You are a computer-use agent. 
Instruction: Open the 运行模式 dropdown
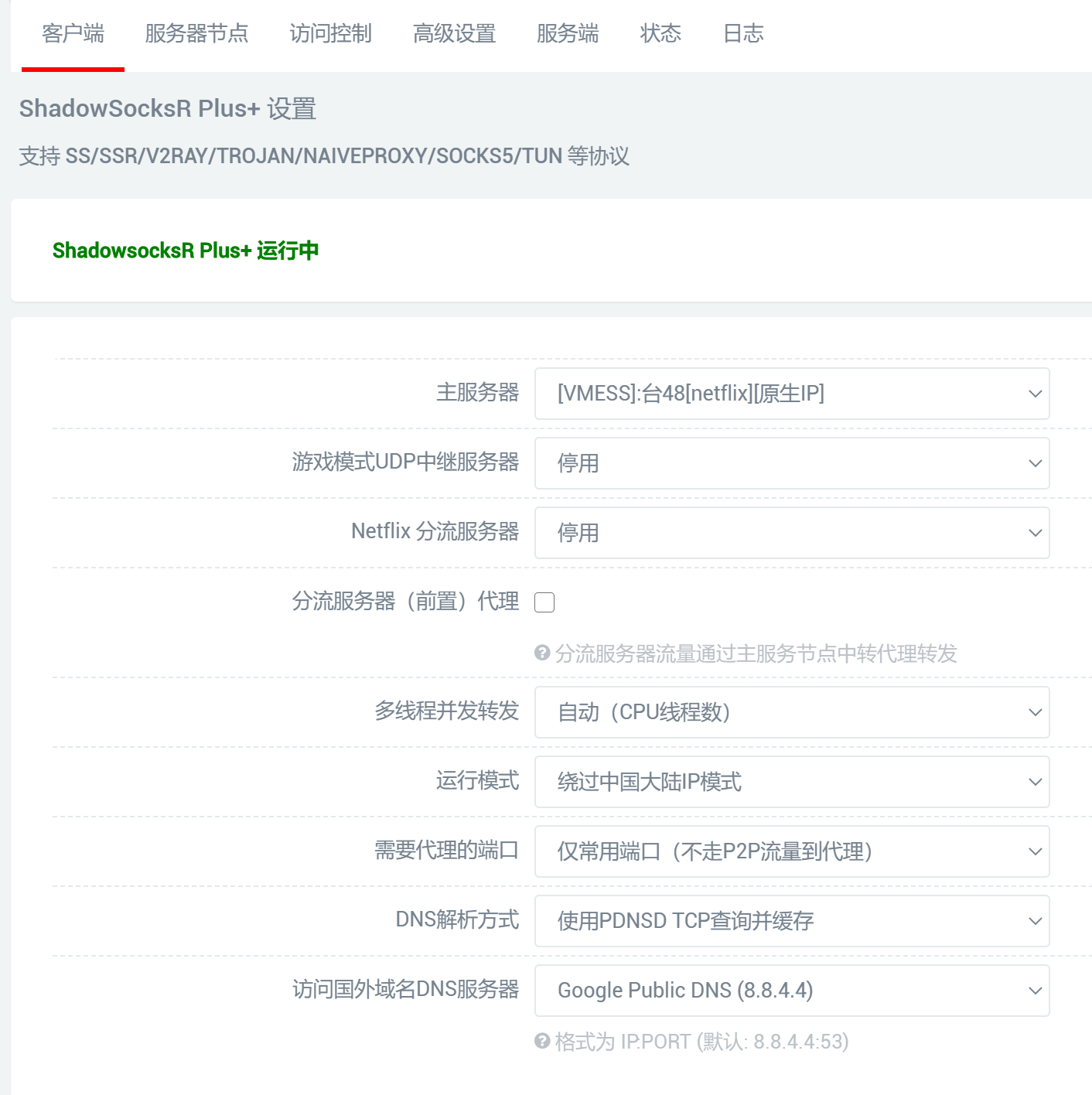pyautogui.click(x=792, y=782)
